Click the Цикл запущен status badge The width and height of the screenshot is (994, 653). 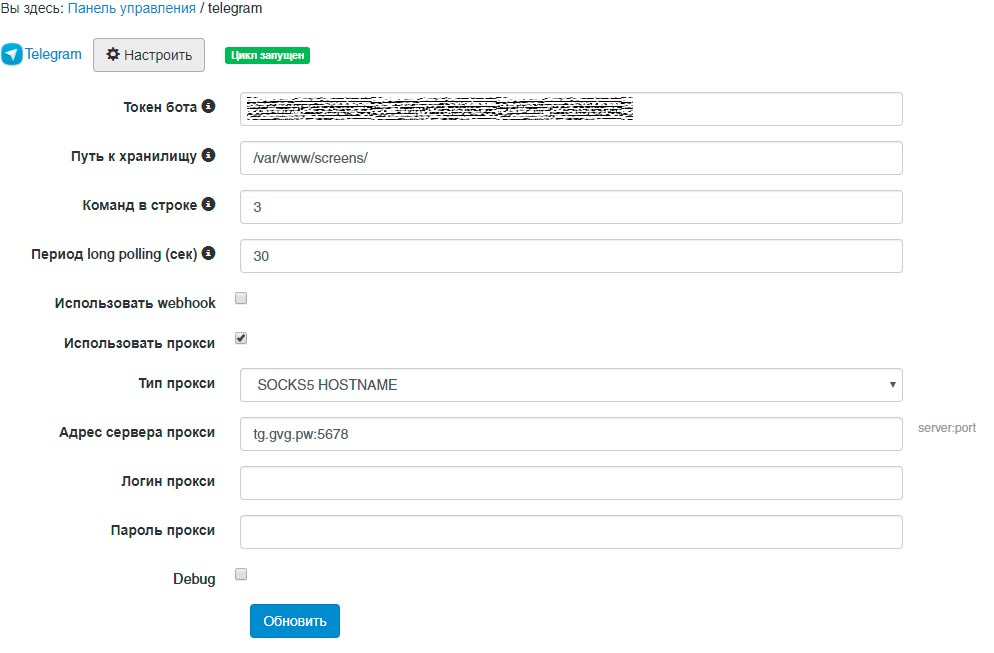[268, 56]
